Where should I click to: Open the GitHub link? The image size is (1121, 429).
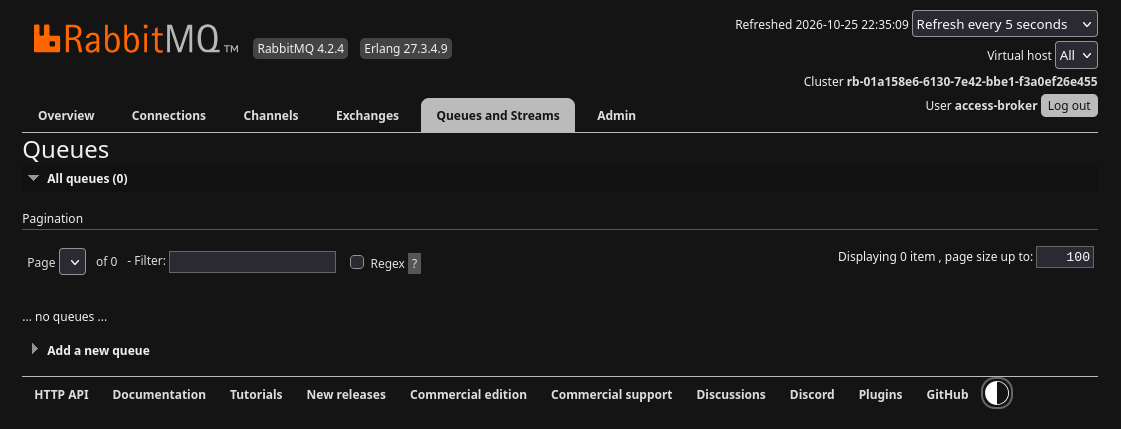[947, 395]
